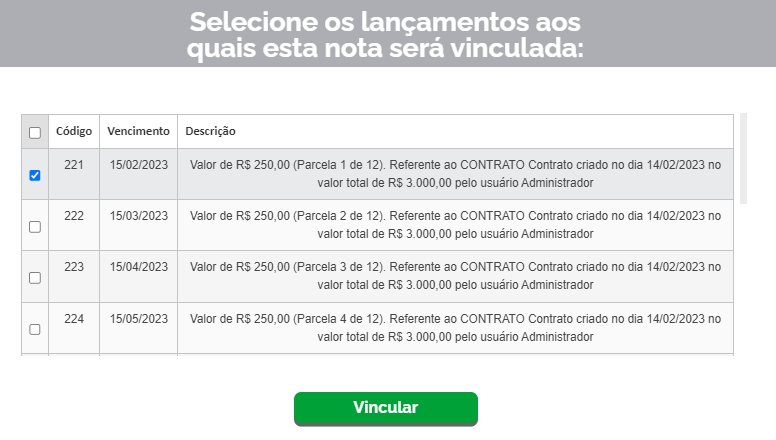This screenshot has width=776, height=440.
Task: Click the Parcela 1 de 12 description
Action: 455,173
